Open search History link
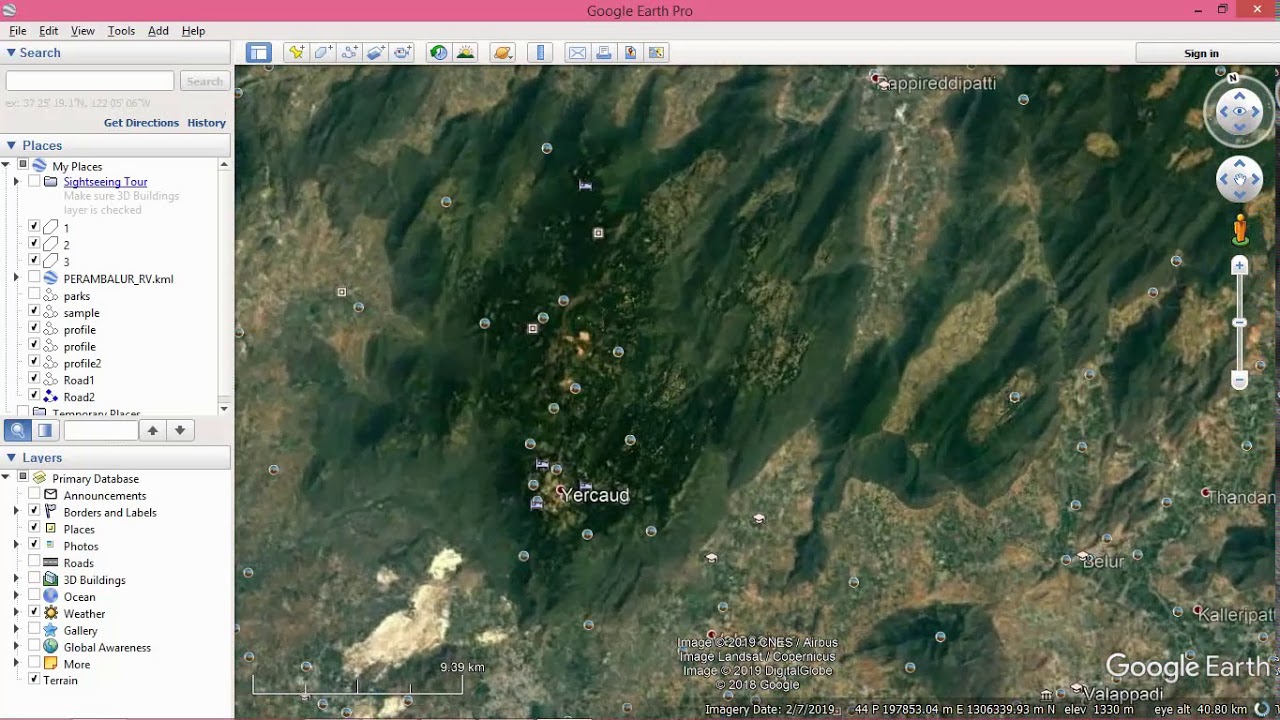Screen dimensions: 1280x720 tap(206, 123)
